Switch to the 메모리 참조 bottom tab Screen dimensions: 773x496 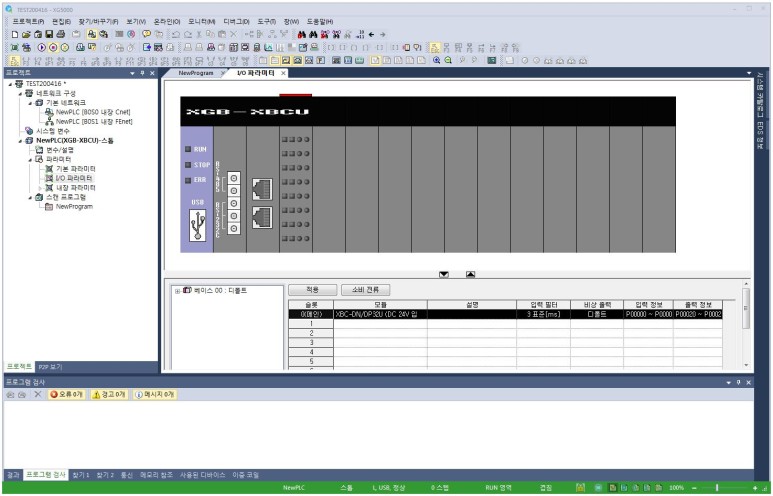pos(156,475)
